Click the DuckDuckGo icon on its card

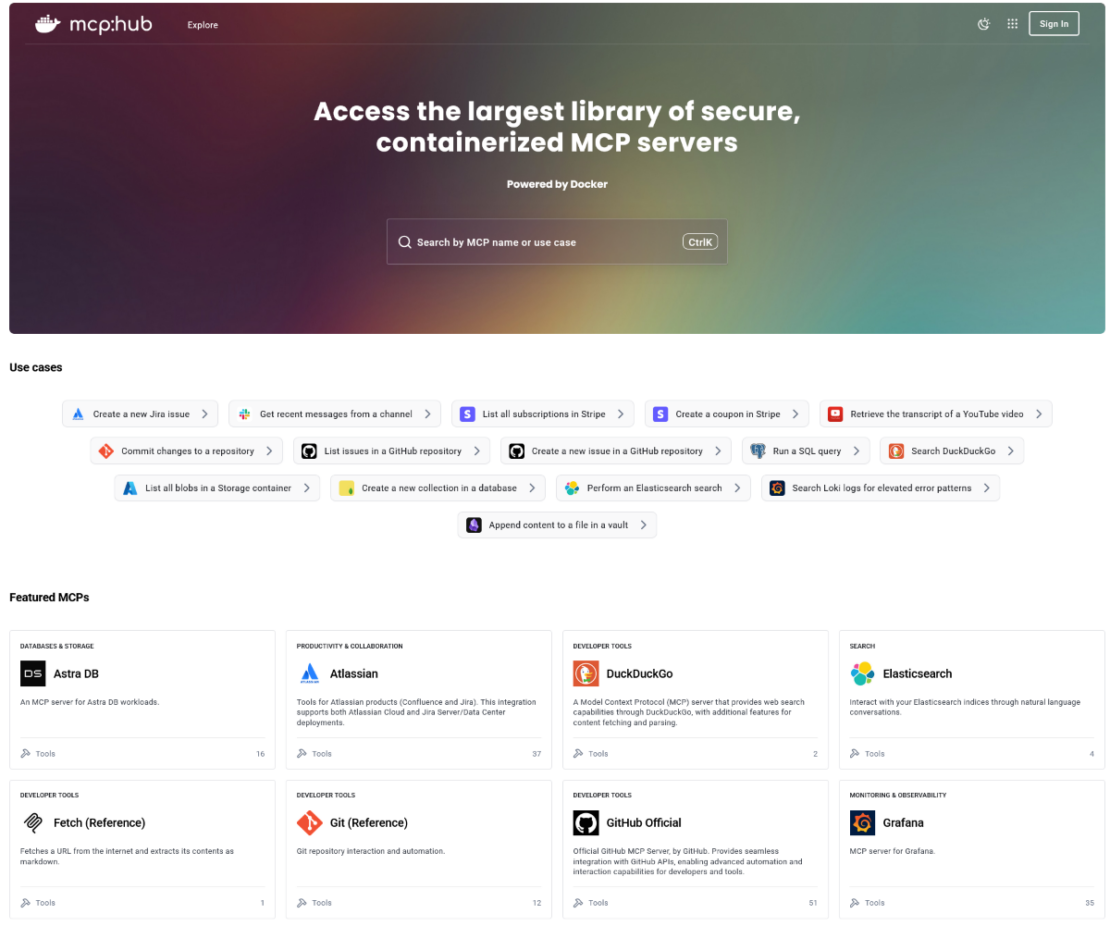587,672
